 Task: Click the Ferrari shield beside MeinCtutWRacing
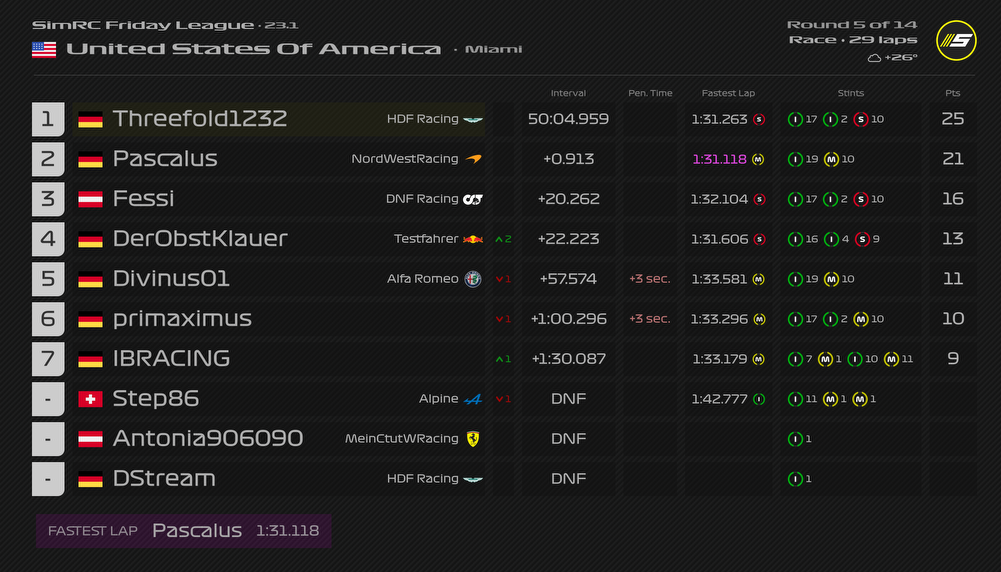(x=473, y=439)
